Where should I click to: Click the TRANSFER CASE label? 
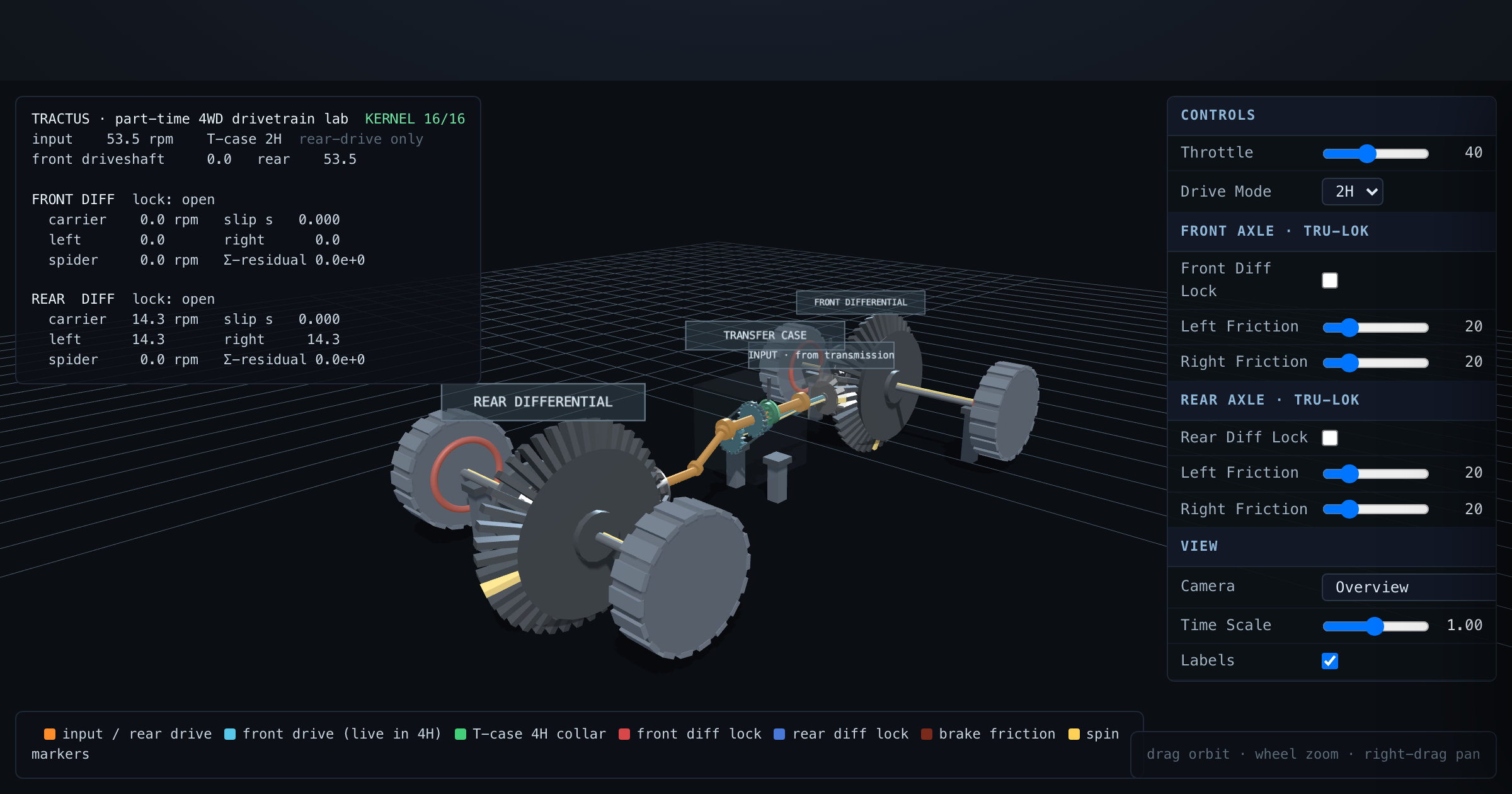click(x=765, y=335)
